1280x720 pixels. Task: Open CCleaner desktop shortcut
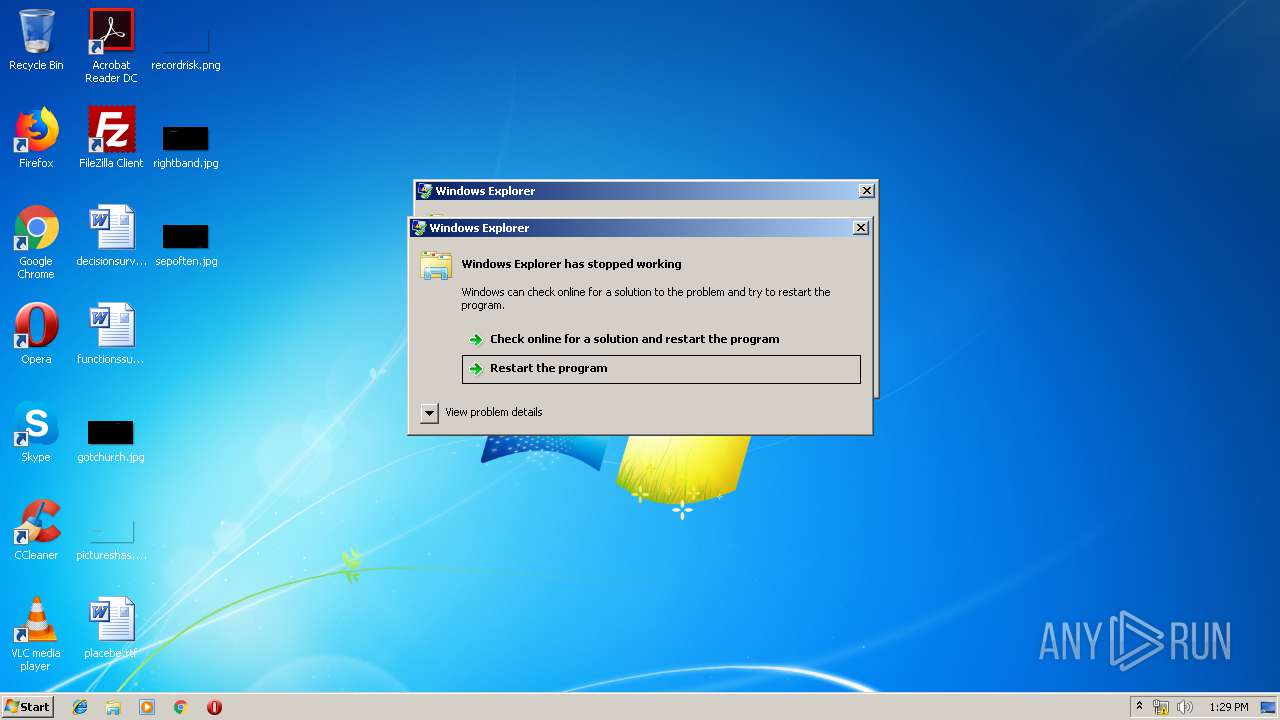click(x=36, y=530)
